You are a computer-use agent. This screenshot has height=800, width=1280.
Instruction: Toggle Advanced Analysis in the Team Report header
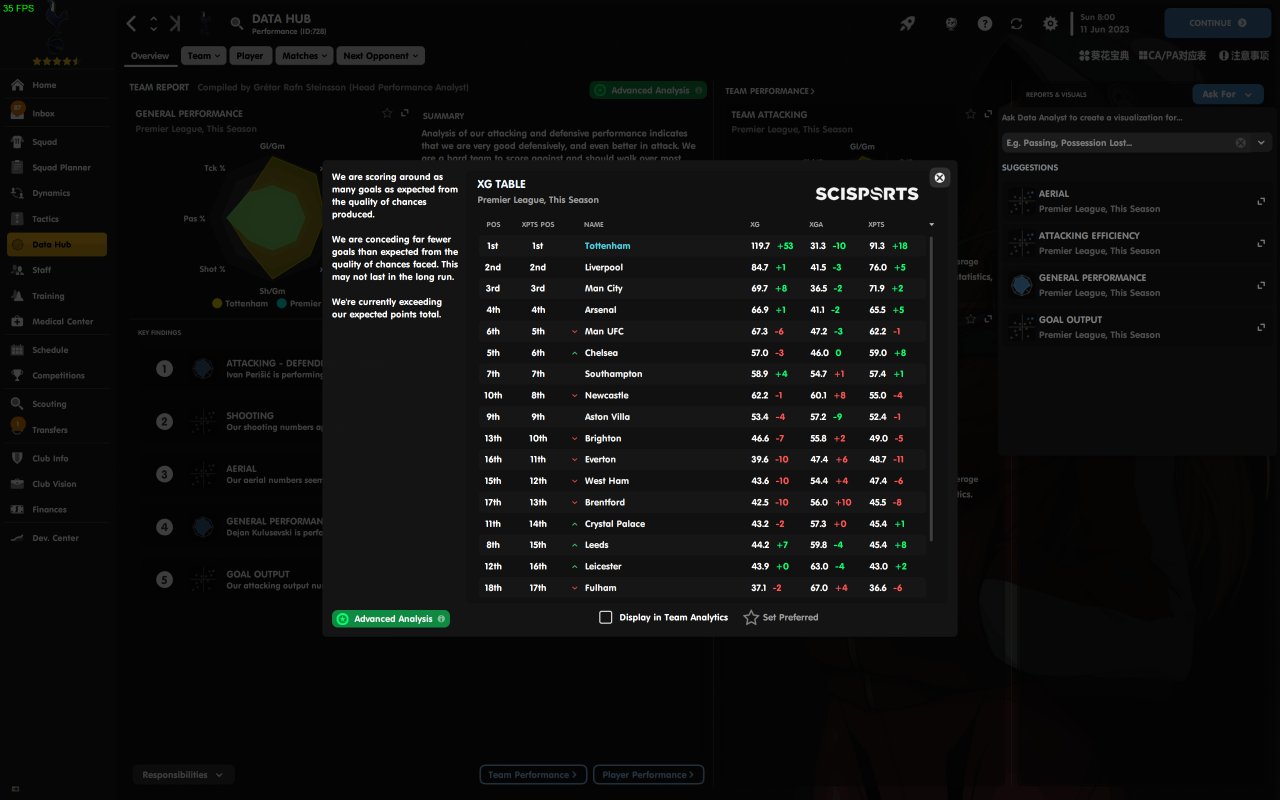tap(648, 90)
